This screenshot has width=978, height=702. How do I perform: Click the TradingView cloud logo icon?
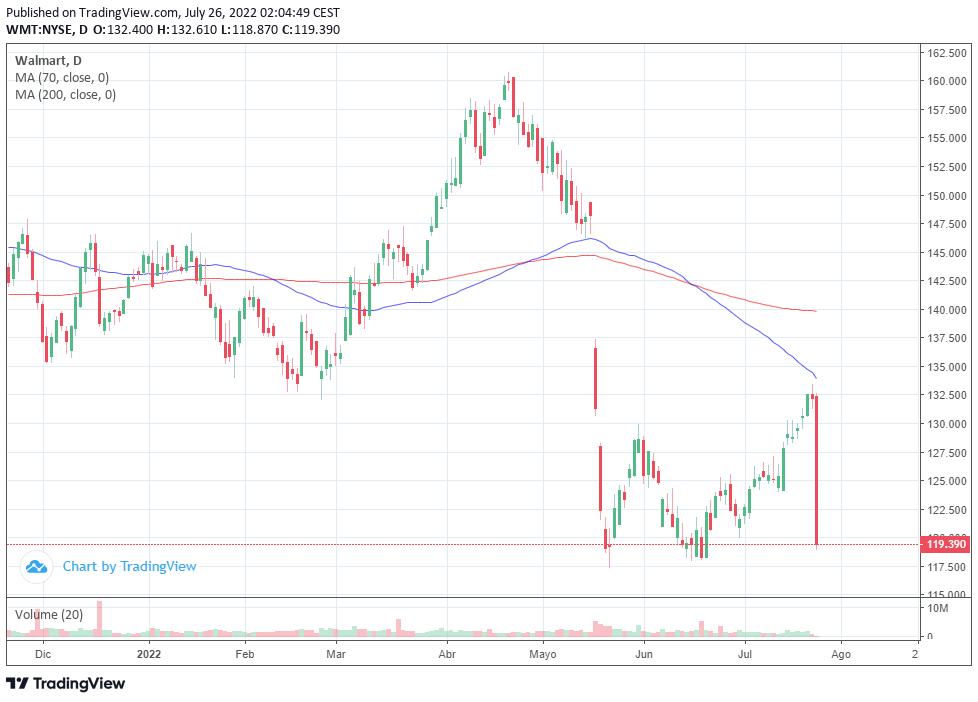pos(36,567)
